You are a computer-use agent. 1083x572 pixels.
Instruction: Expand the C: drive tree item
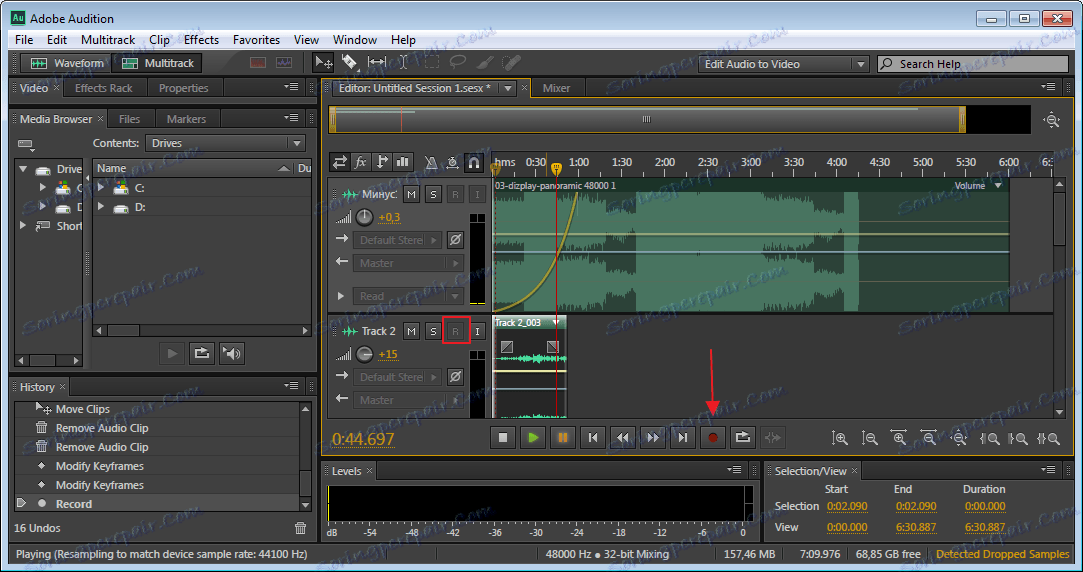[101, 188]
